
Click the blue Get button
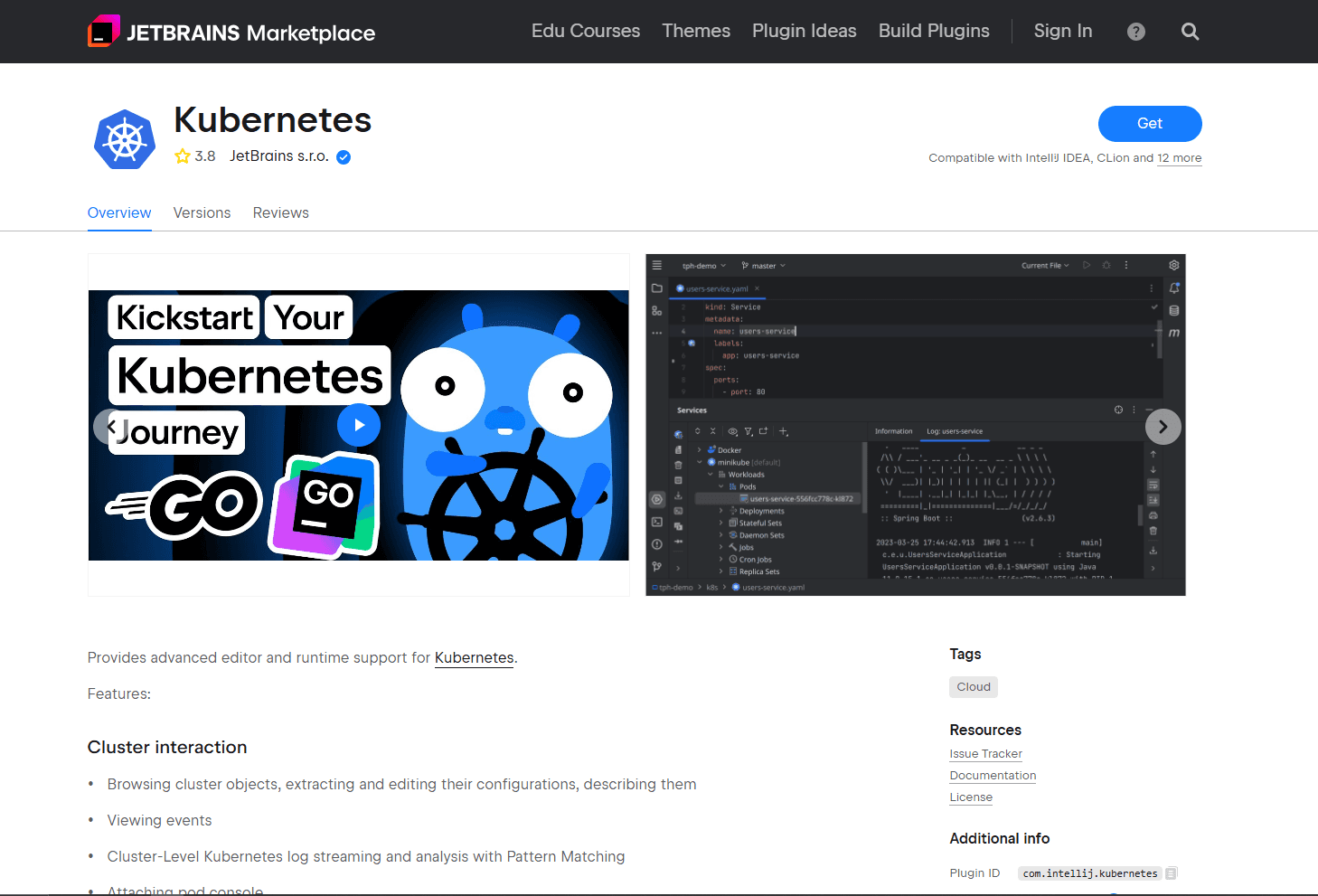point(1150,124)
